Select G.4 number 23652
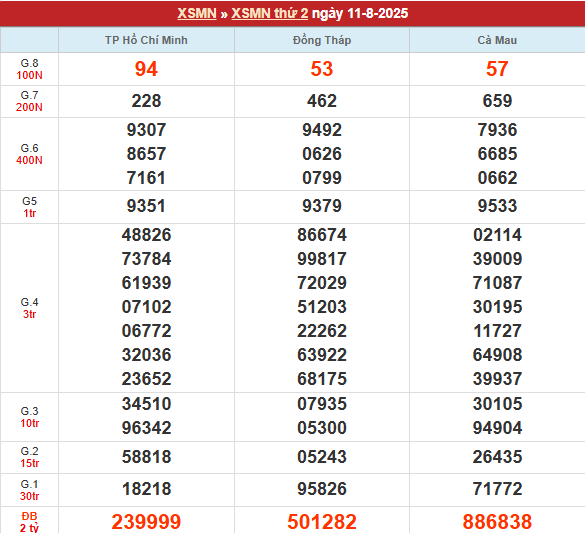This screenshot has height=533, width=585. [x=146, y=379]
